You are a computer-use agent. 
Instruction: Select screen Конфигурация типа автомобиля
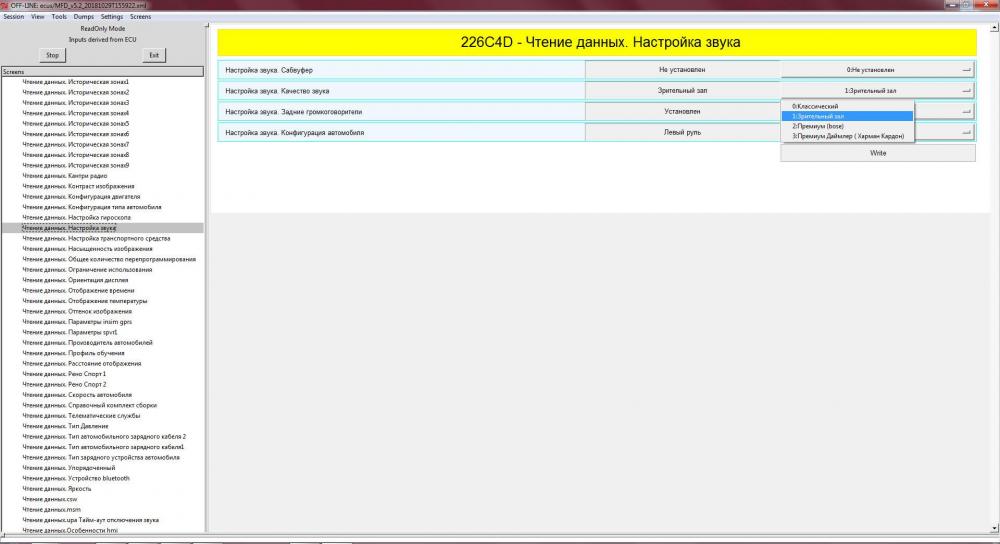point(92,207)
